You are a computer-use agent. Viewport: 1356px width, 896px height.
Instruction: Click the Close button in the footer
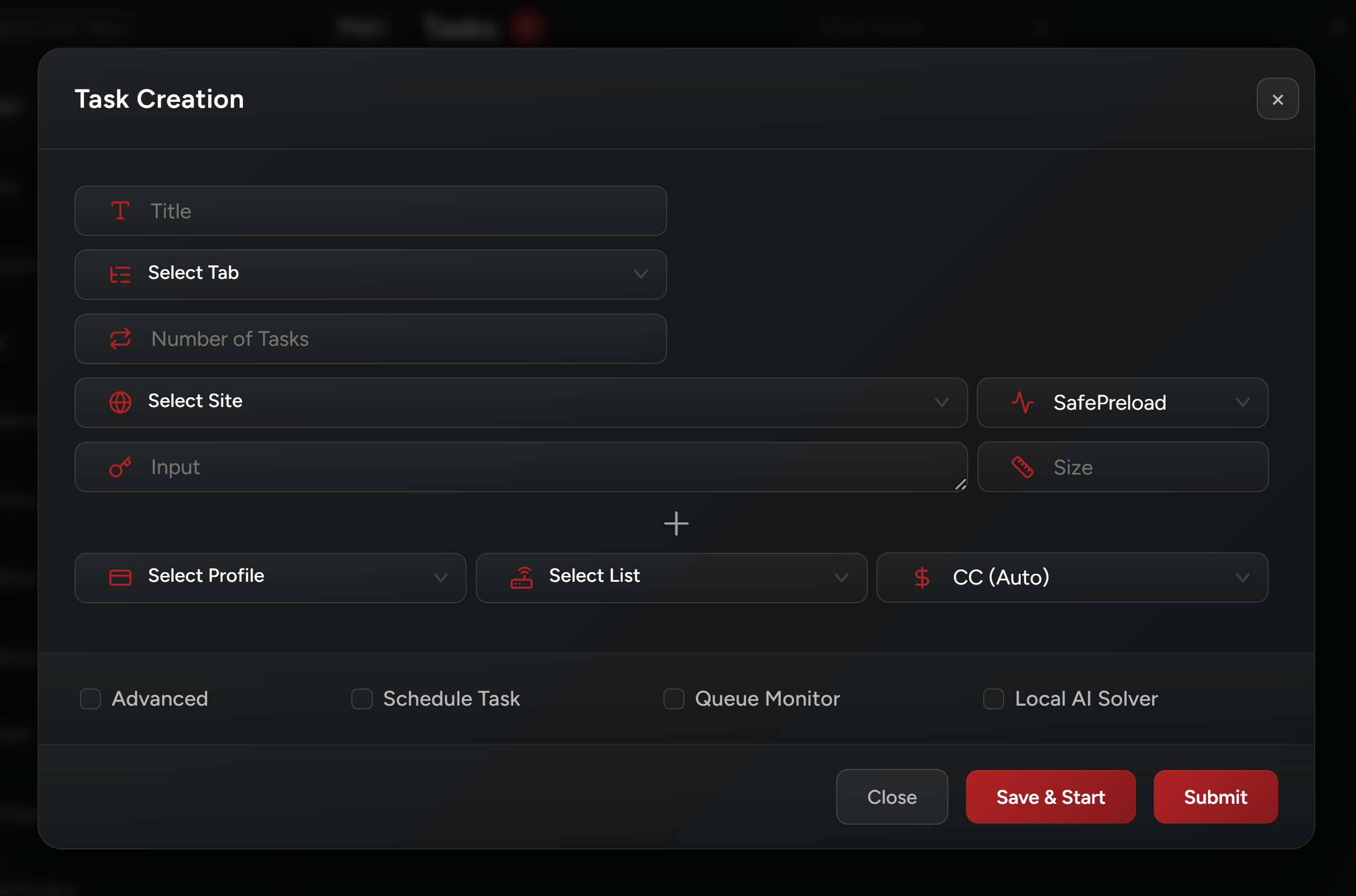click(891, 797)
